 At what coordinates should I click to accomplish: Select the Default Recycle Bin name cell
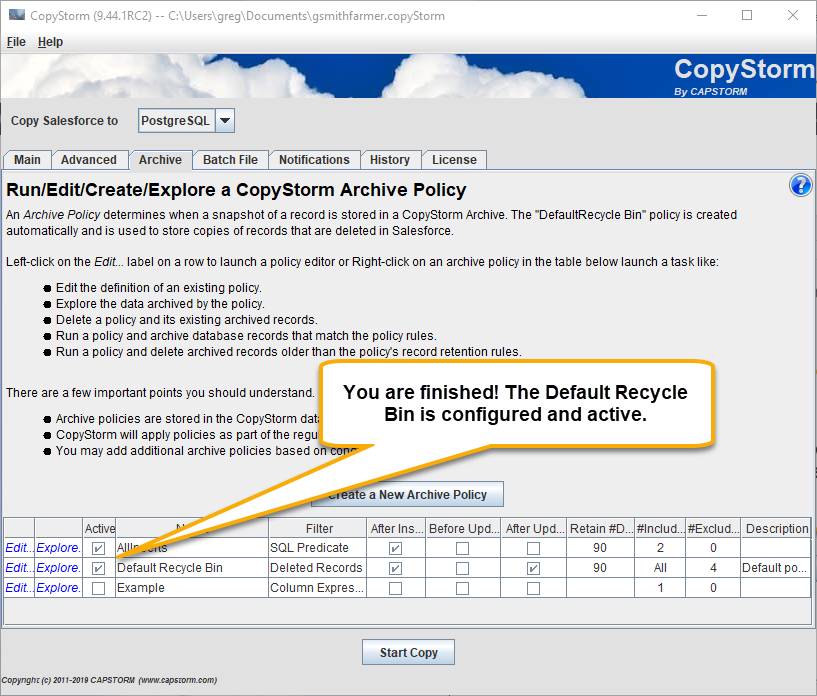192,568
